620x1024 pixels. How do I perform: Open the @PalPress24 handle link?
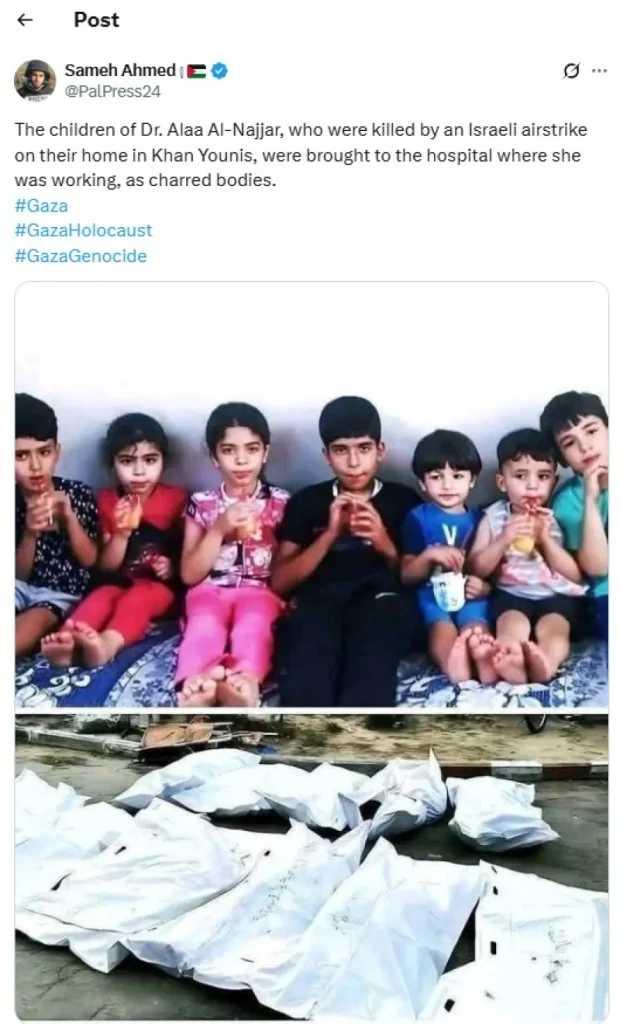coord(112,91)
